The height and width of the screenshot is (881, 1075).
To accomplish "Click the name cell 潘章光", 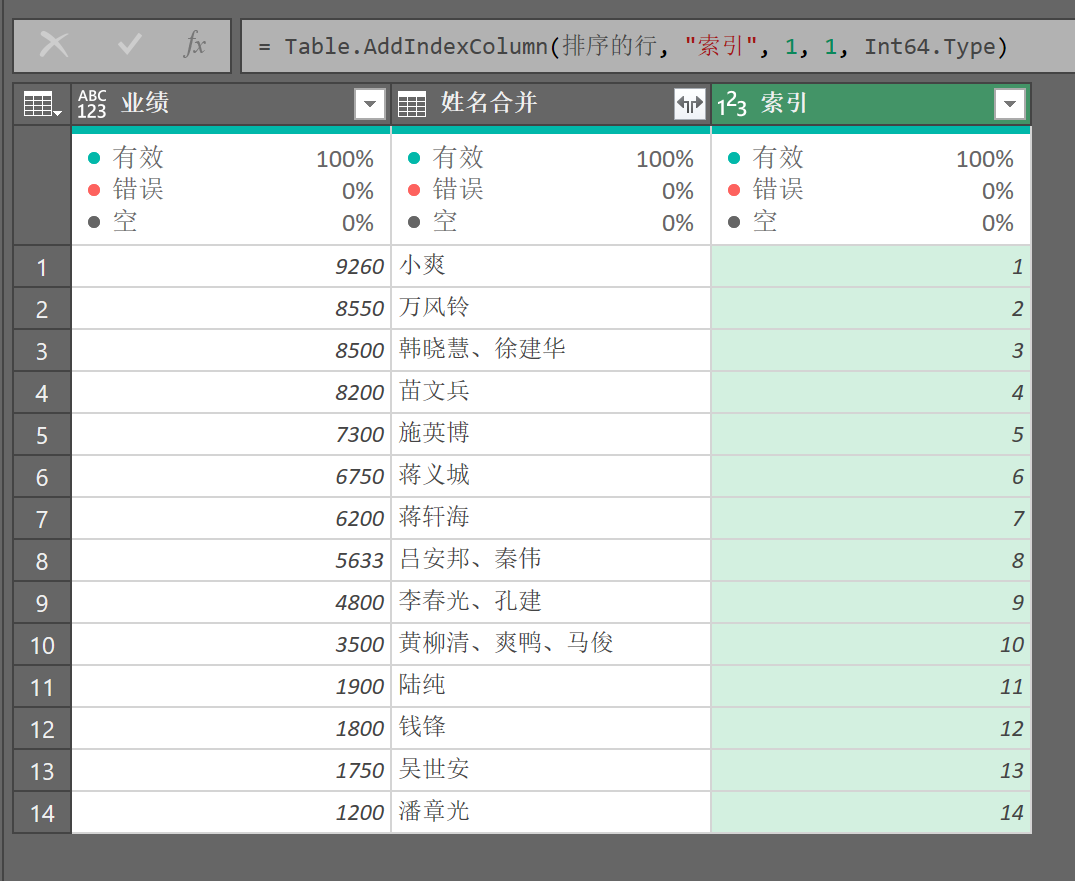I will pyautogui.click(x=551, y=813).
